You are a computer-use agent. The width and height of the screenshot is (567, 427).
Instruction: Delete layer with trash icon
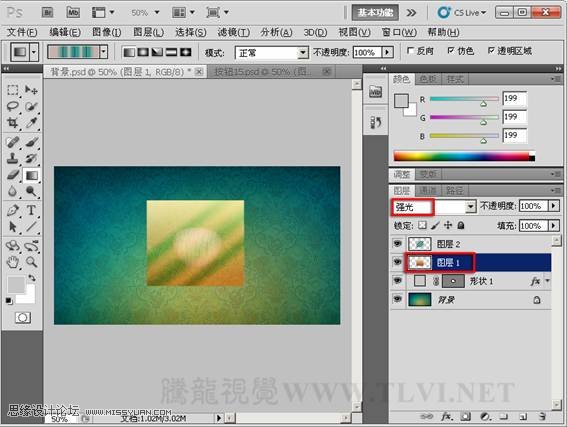tap(542, 417)
